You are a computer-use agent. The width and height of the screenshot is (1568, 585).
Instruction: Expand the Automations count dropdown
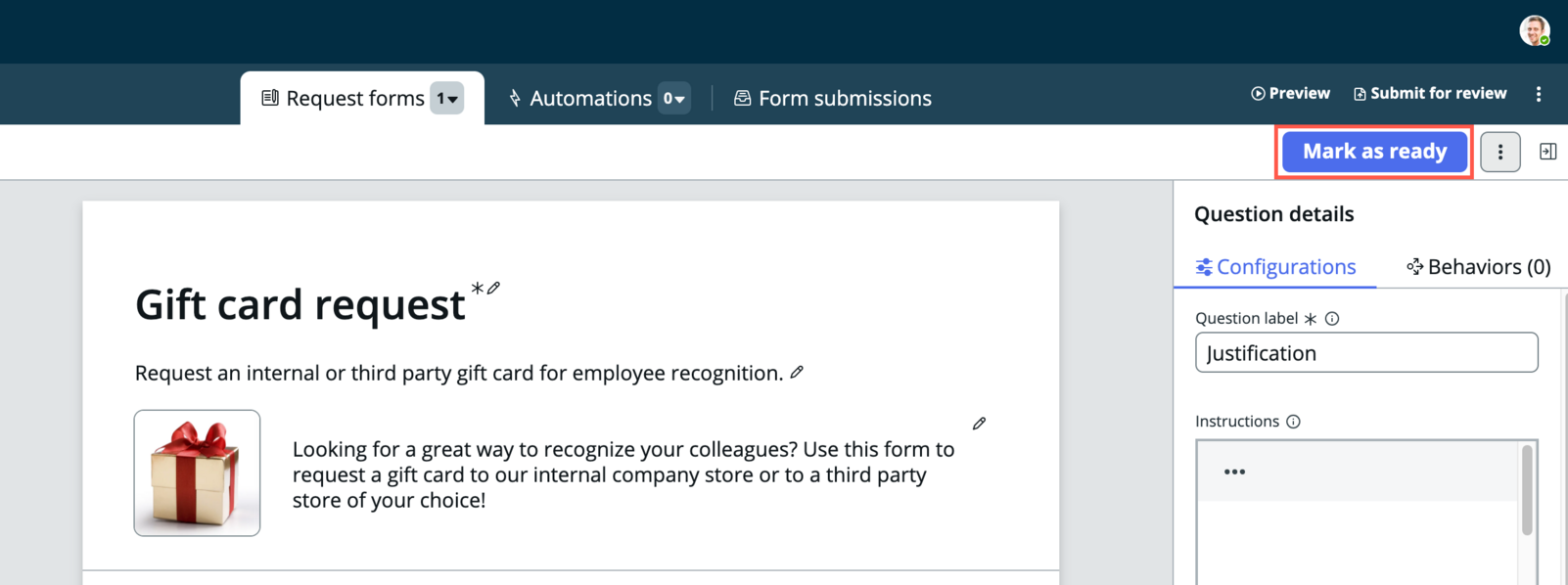(673, 98)
